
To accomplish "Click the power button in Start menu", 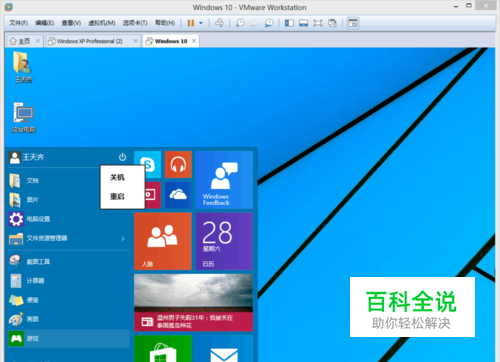I will (x=122, y=157).
